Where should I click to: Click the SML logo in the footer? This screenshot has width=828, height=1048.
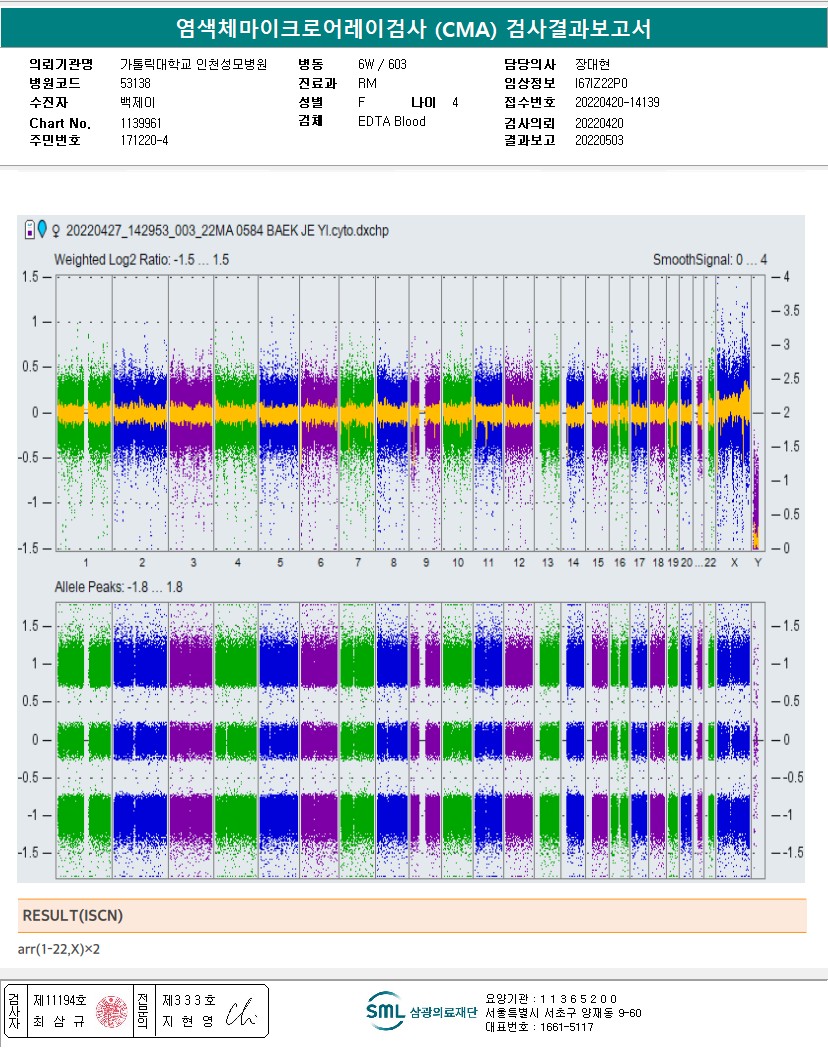pos(385,1011)
